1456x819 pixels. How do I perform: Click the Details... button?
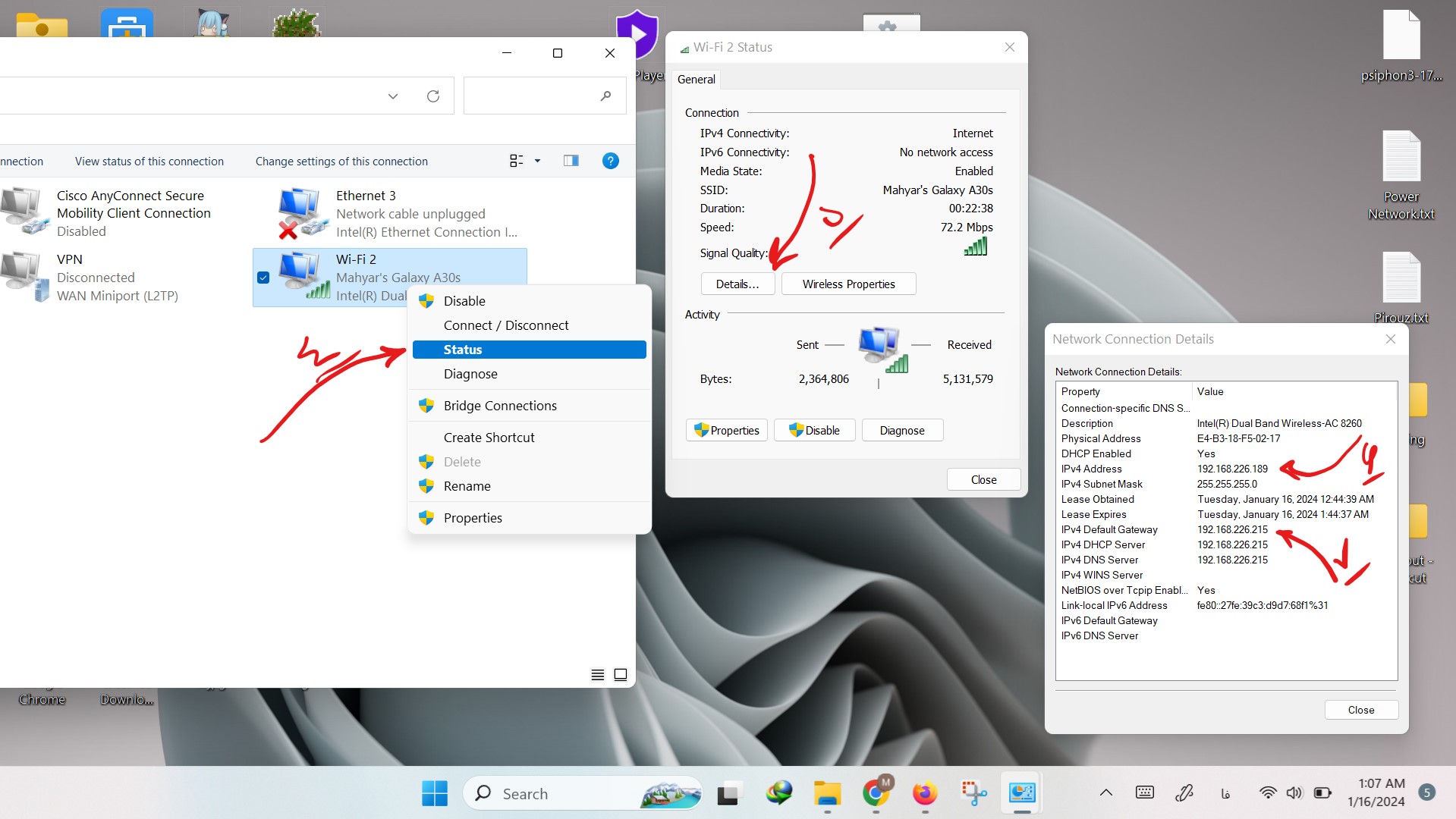pos(737,284)
